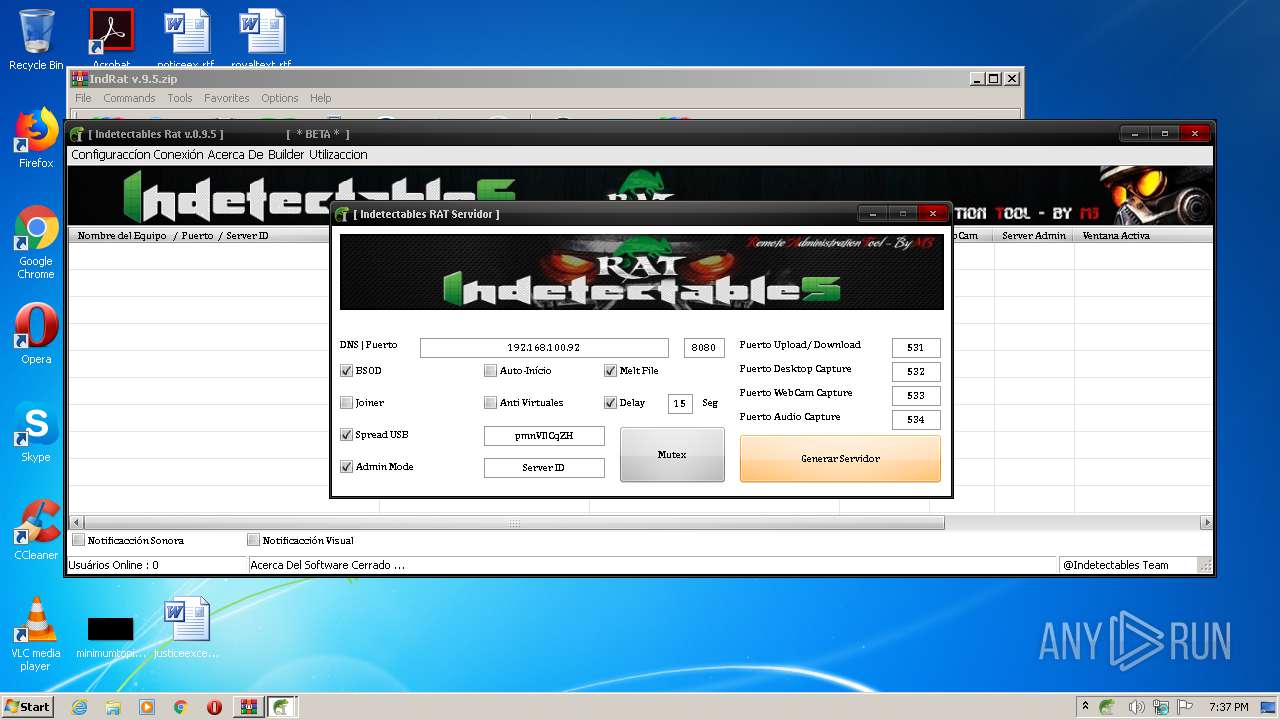Switch to WinRAR taskbar button
Image resolution: width=1280 pixels, height=720 pixels.
click(248, 707)
